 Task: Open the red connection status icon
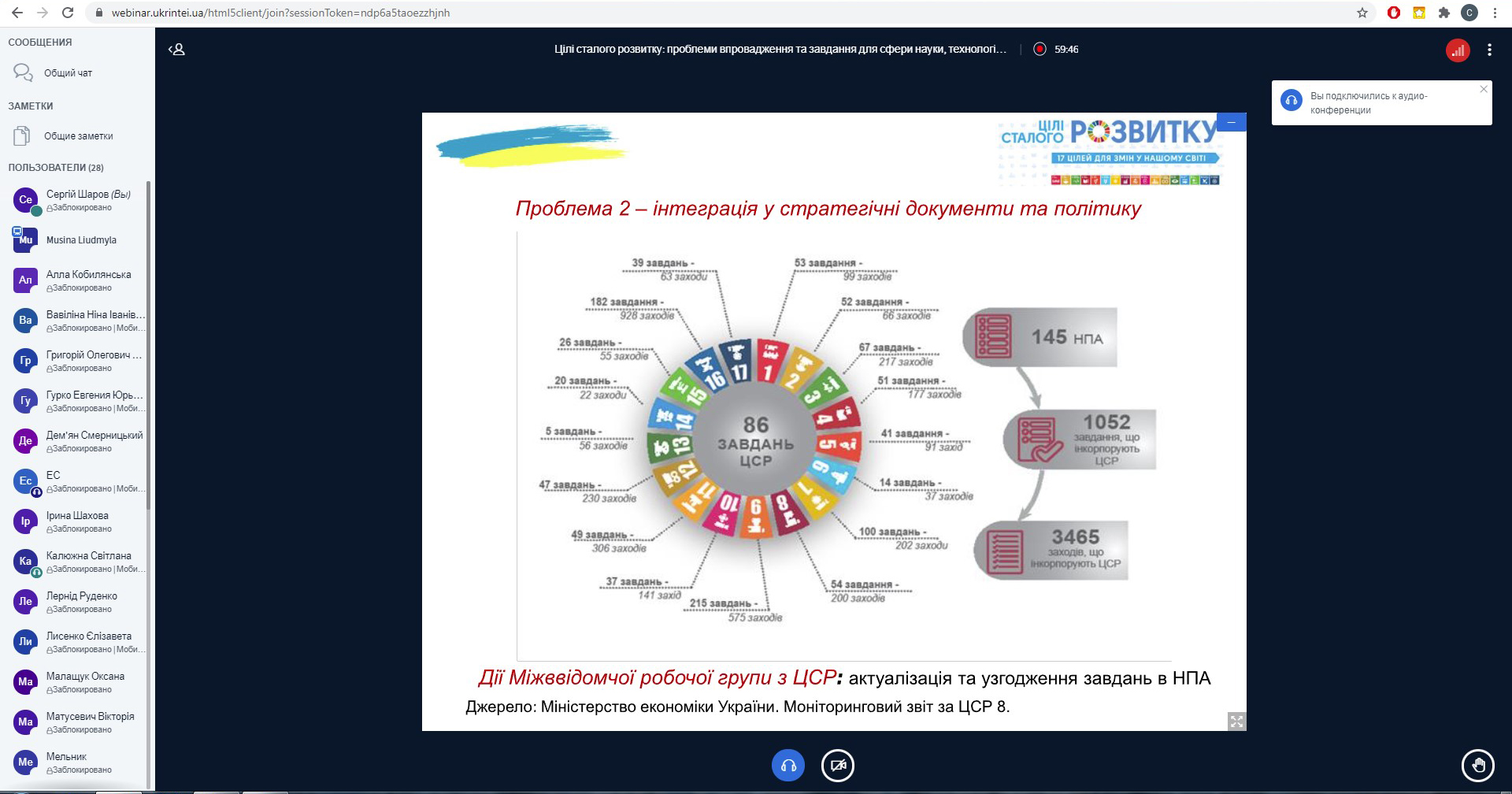pyautogui.click(x=1458, y=50)
